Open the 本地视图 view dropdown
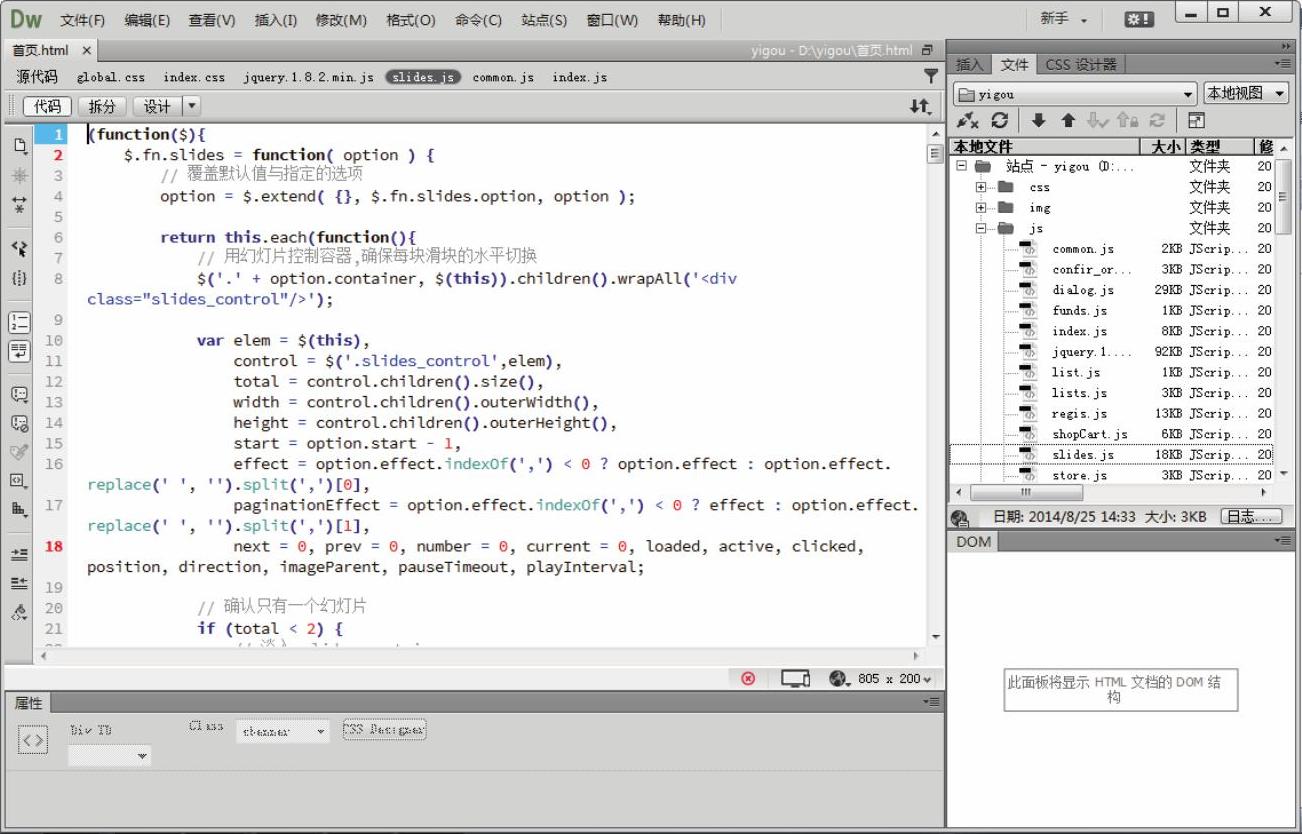The width and height of the screenshot is (1302, 834). pos(1246,93)
